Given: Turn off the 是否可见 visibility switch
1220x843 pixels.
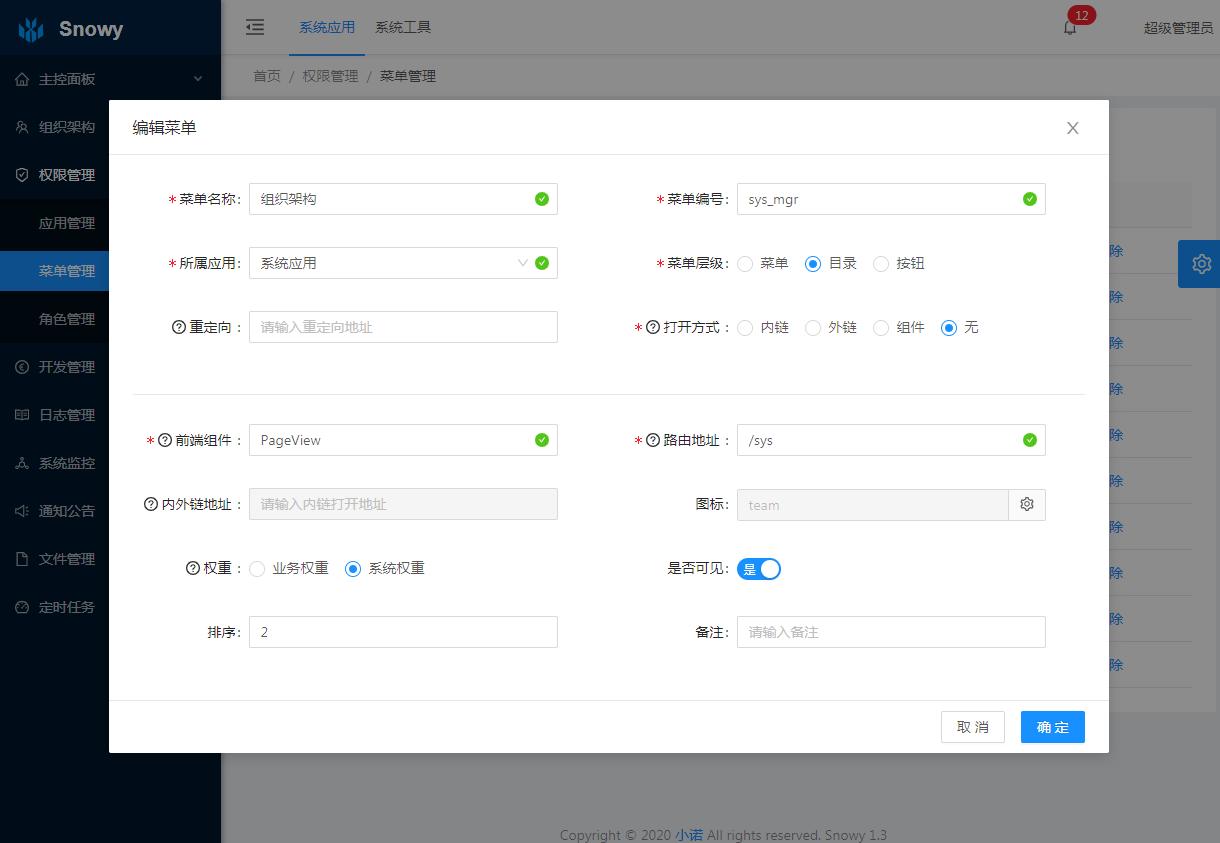Looking at the screenshot, I should [x=759, y=568].
